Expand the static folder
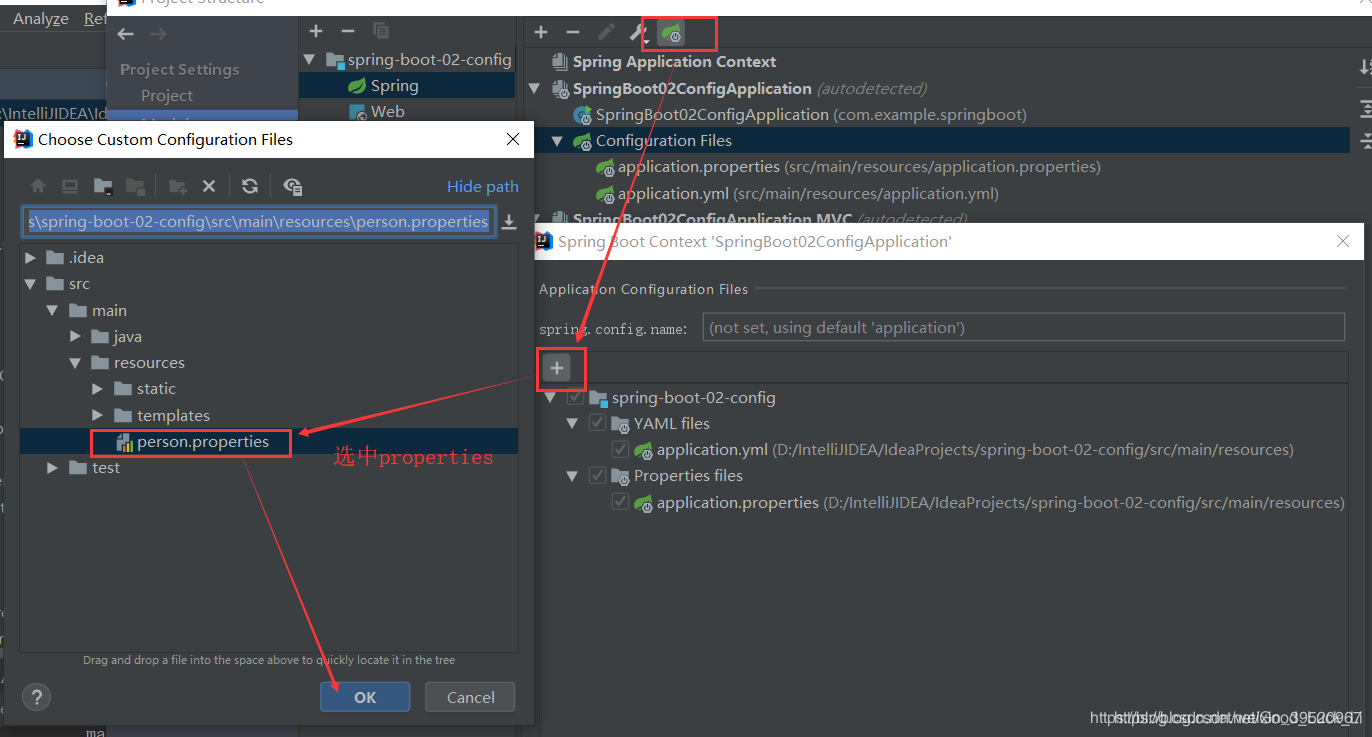The image size is (1372, 737). (x=97, y=389)
